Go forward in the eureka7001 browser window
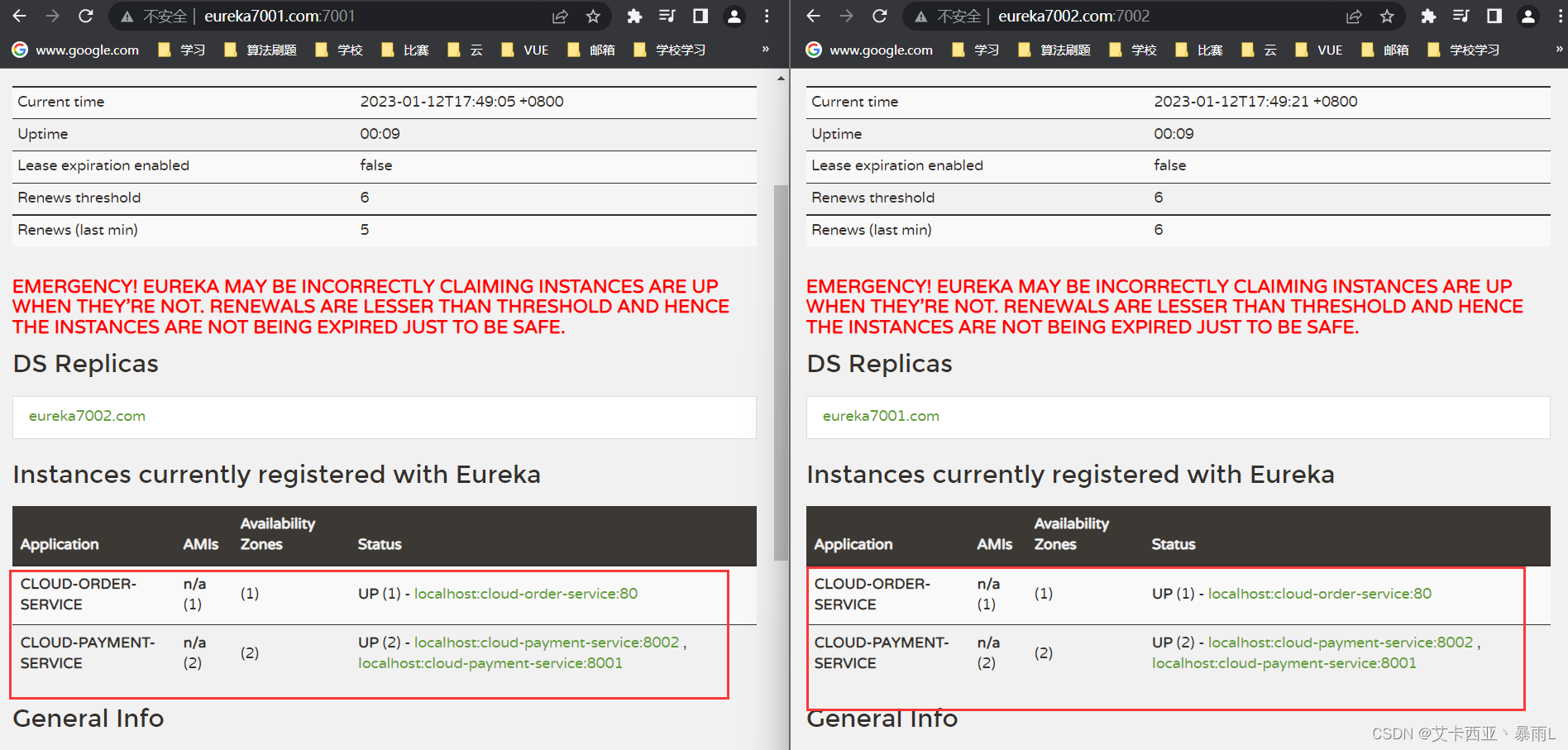Screen dimensions: 1568x750 [53, 16]
